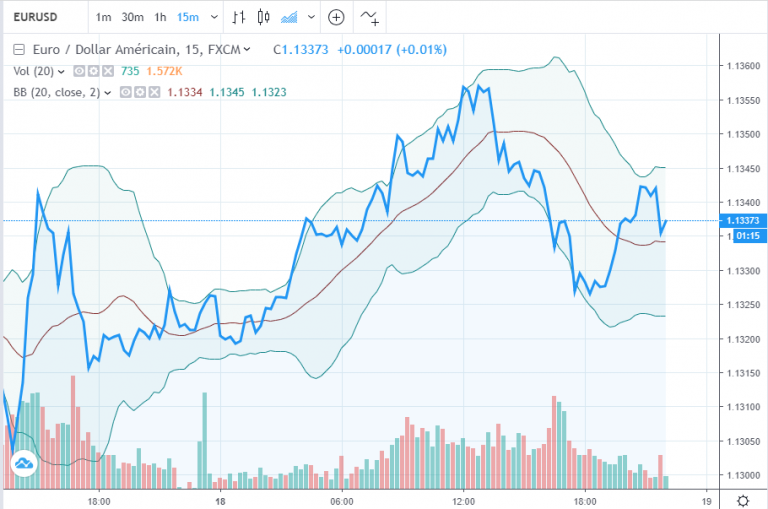Select the bar chart style icon
The height and width of the screenshot is (509, 768).
coord(239,18)
